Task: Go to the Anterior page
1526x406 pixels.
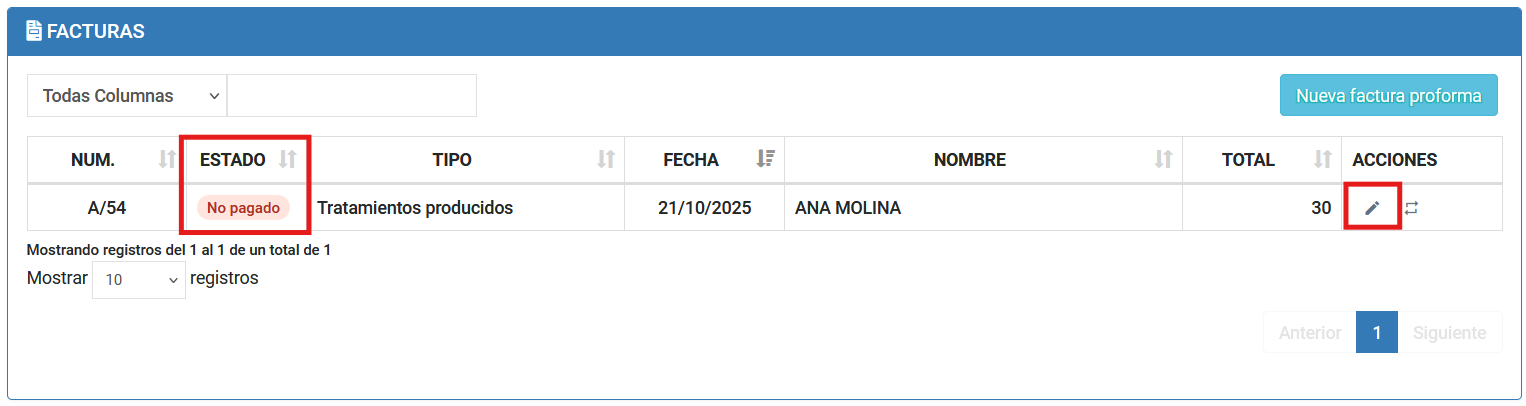Action: 1309,332
